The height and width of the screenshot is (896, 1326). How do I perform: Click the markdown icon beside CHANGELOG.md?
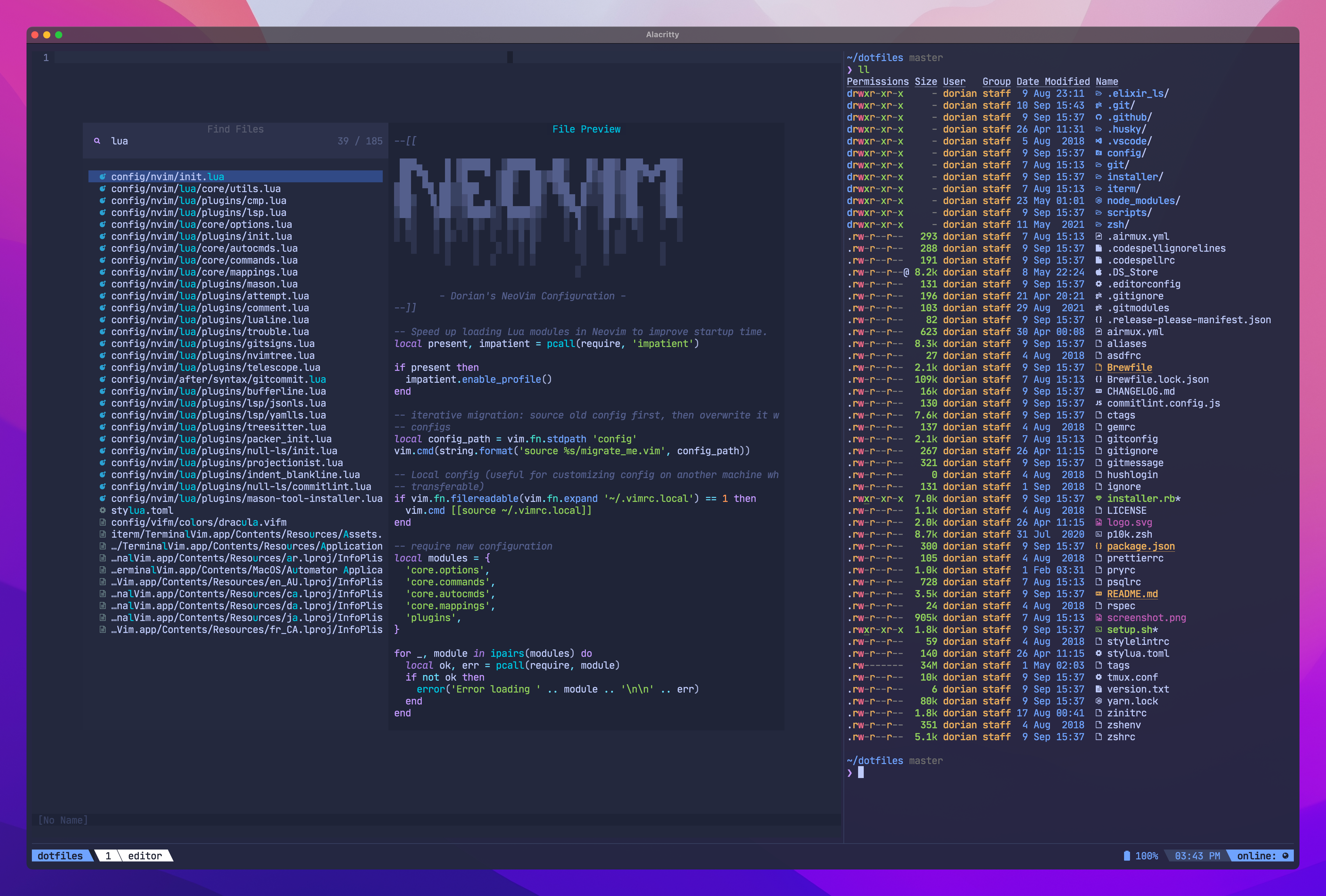pyautogui.click(x=1098, y=391)
